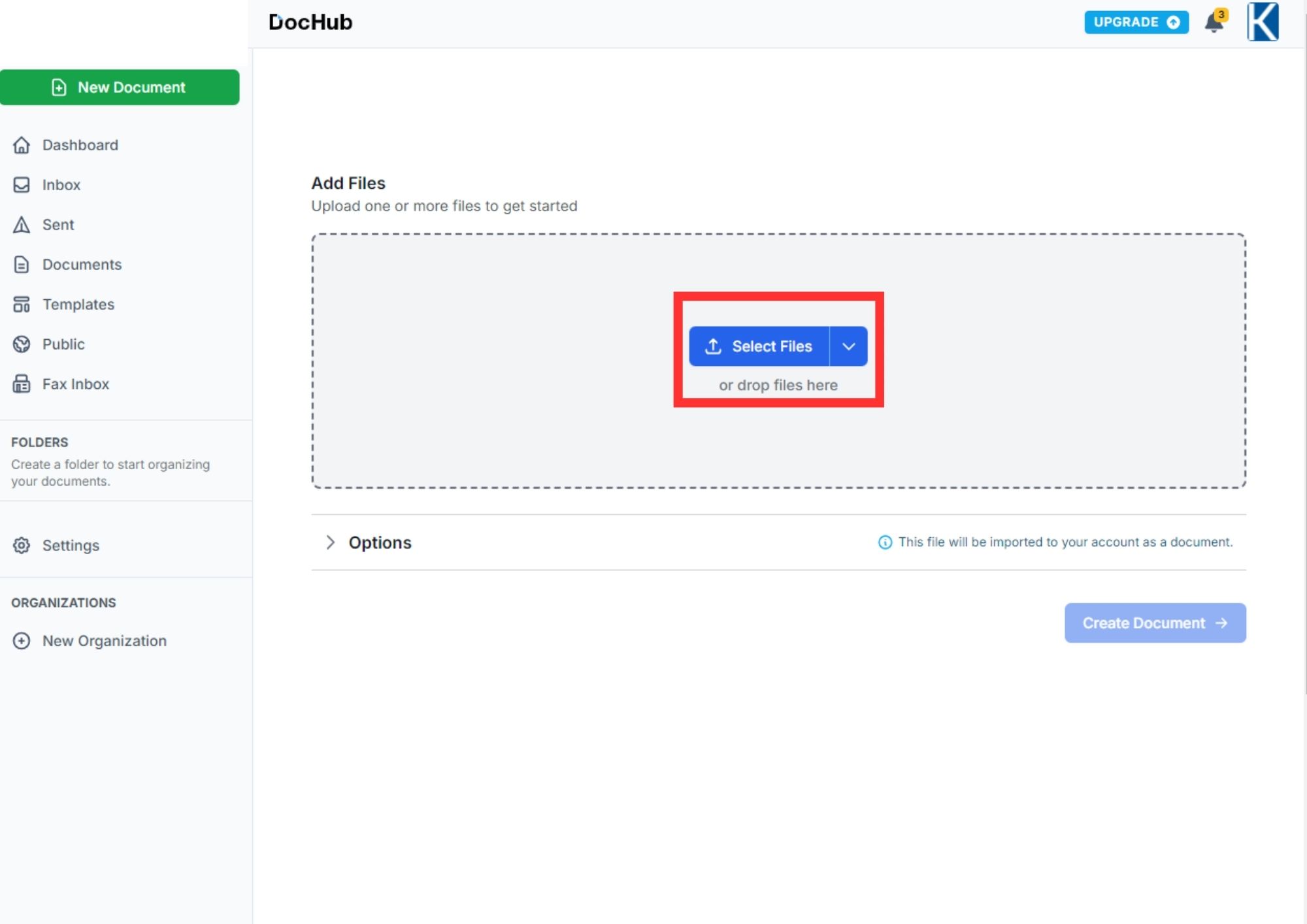Screen dimensions: 1307x924
Task: Click the Options heading
Action: coord(380,542)
